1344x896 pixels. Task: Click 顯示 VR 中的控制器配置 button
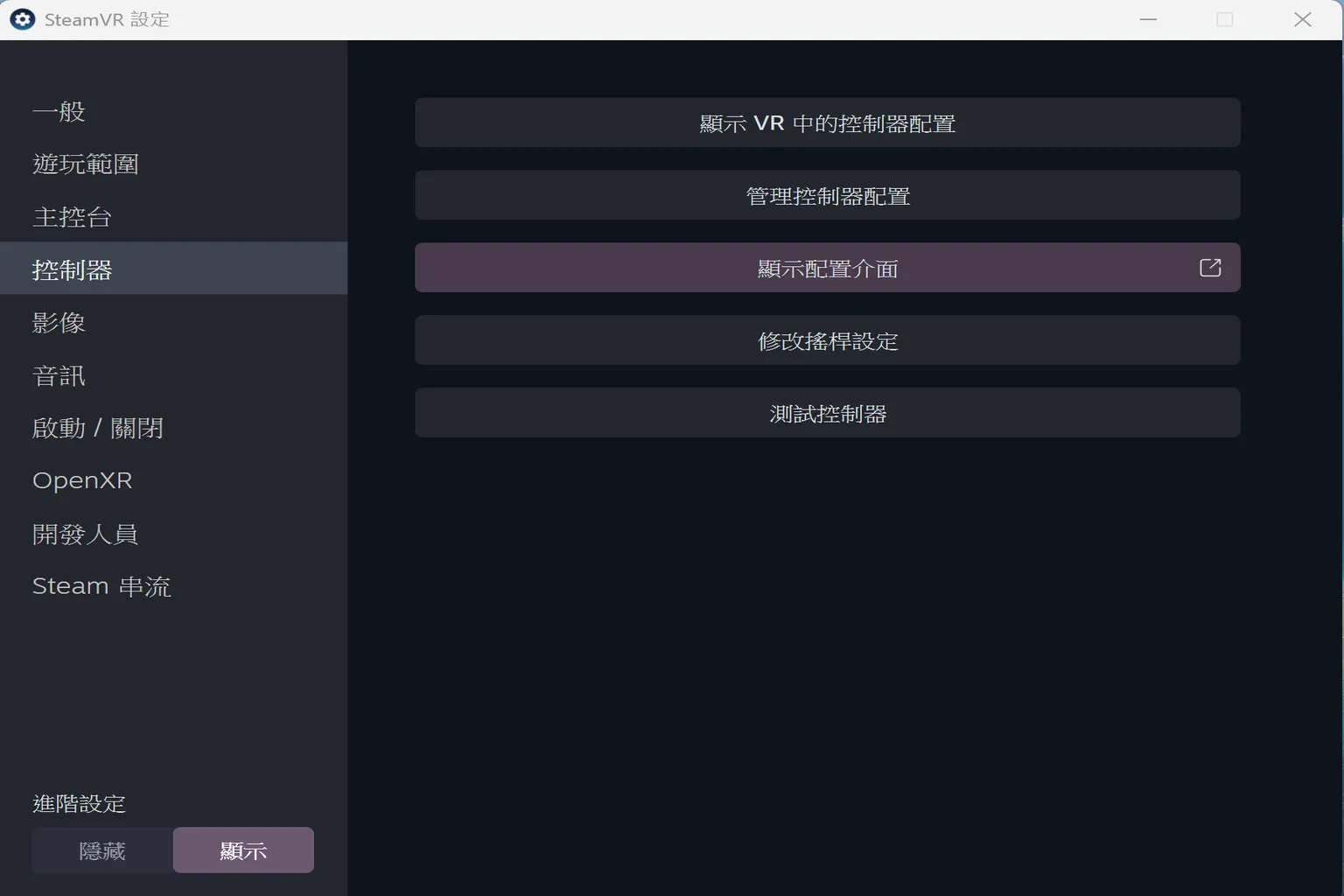pos(827,122)
